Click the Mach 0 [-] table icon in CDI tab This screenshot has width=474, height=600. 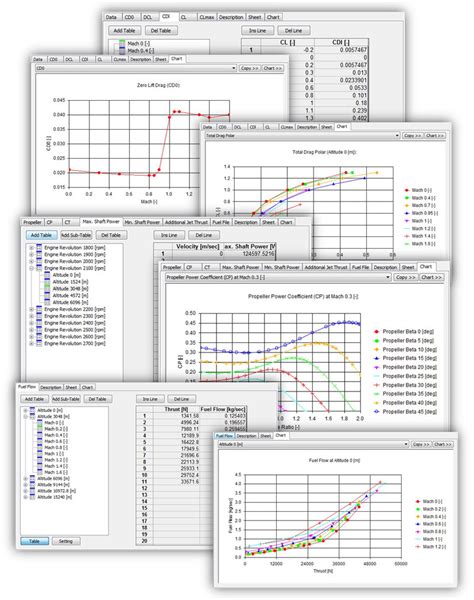pyautogui.click(x=122, y=43)
